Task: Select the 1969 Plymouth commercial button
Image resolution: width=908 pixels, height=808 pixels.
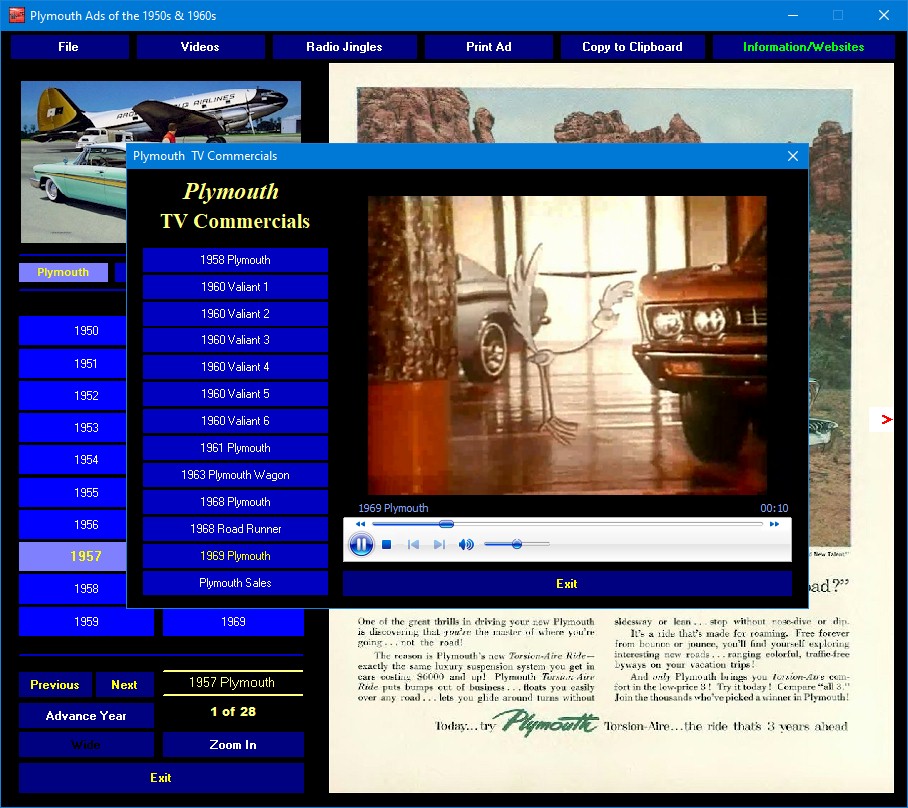Action: point(235,556)
